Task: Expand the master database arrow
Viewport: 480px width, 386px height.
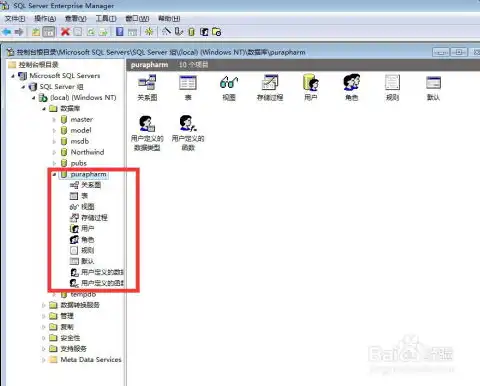Action: [54, 120]
